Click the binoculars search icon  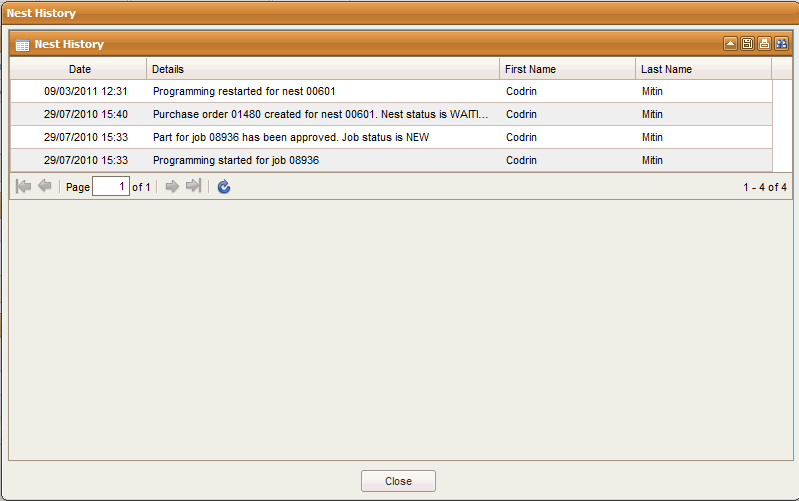(781, 44)
